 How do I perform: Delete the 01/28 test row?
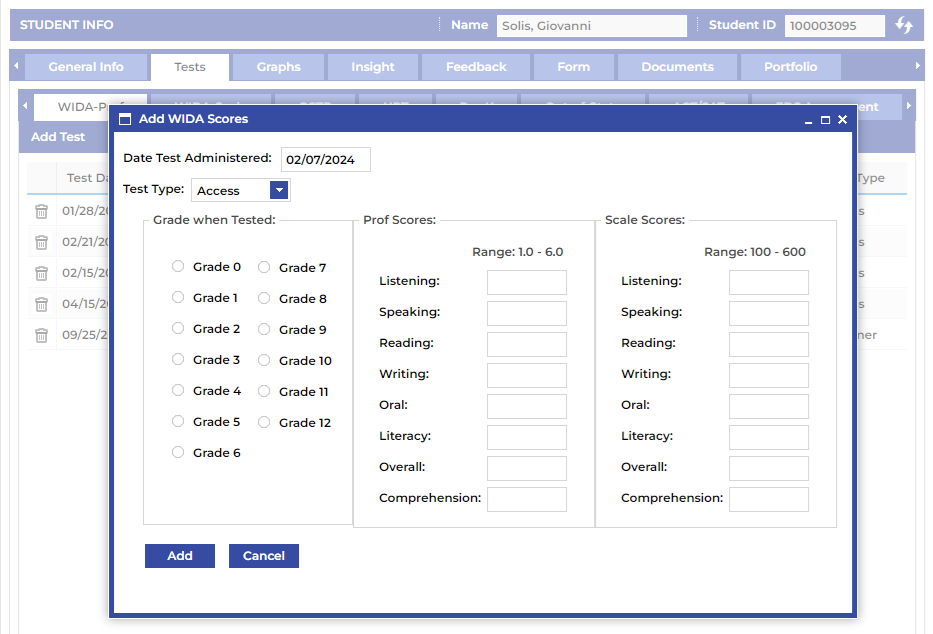click(x=41, y=211)
